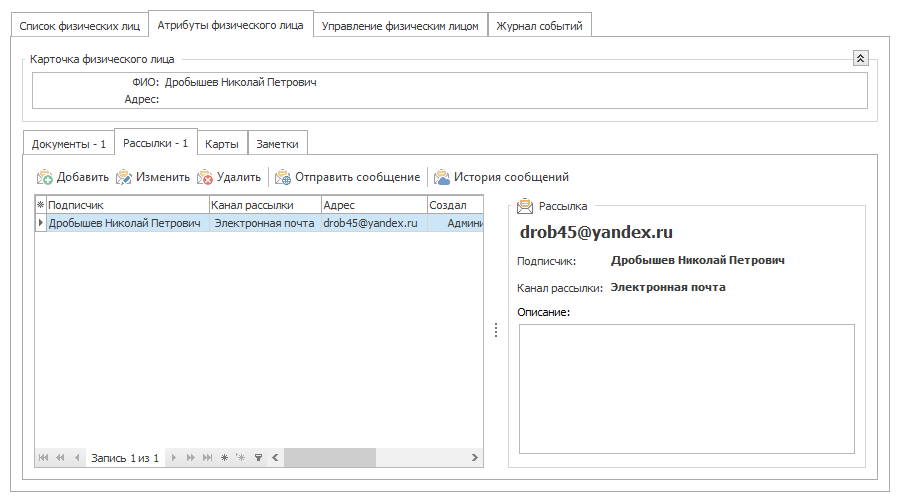
Task: Click the Удалить button label
Action: coord(239,177)
